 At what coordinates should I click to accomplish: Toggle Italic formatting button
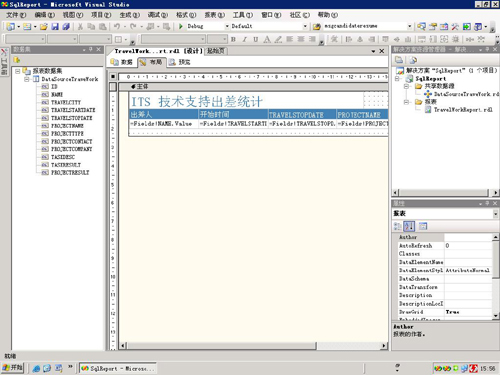coord(244,39)
